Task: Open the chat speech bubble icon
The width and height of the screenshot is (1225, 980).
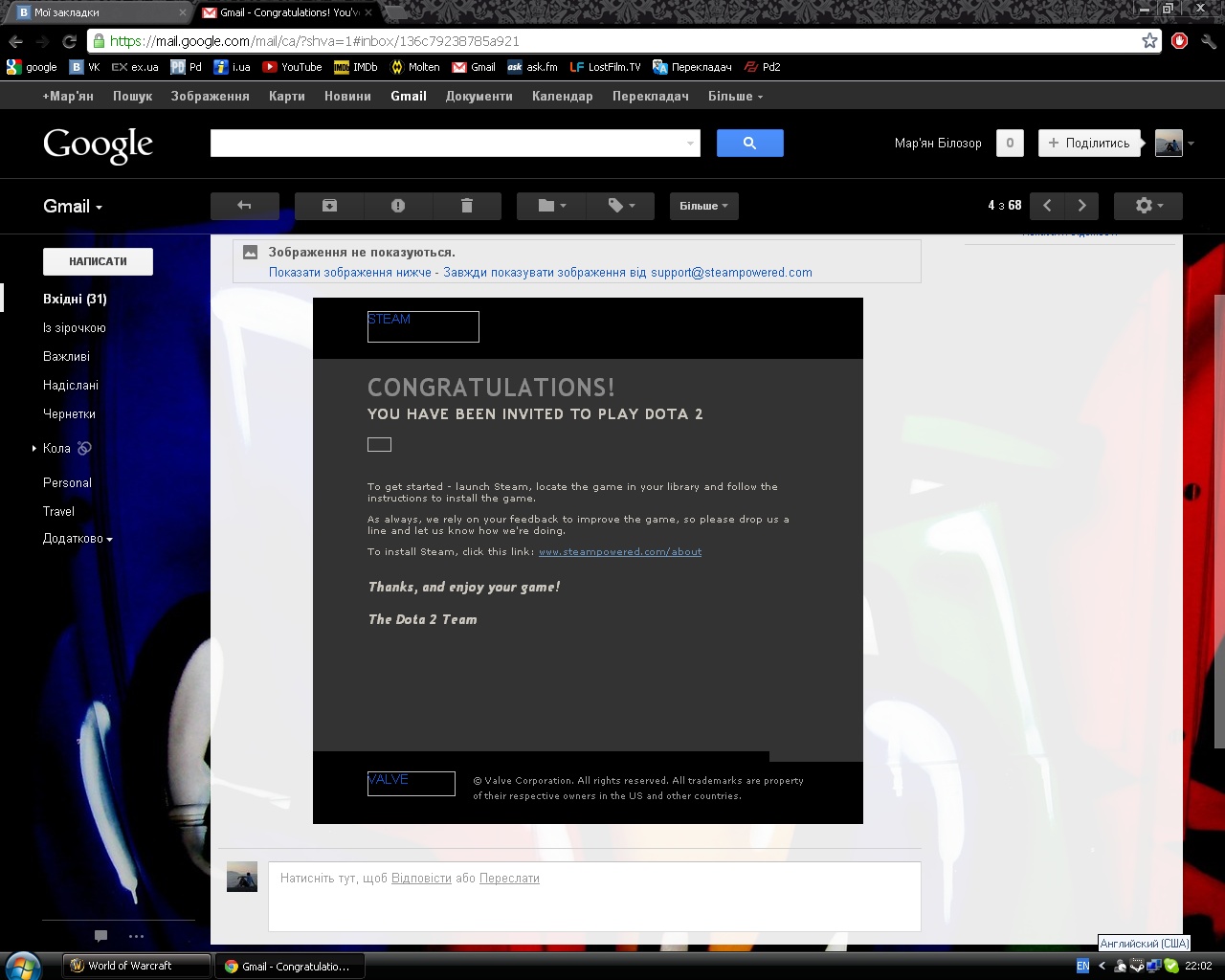Action: point(100,936)
